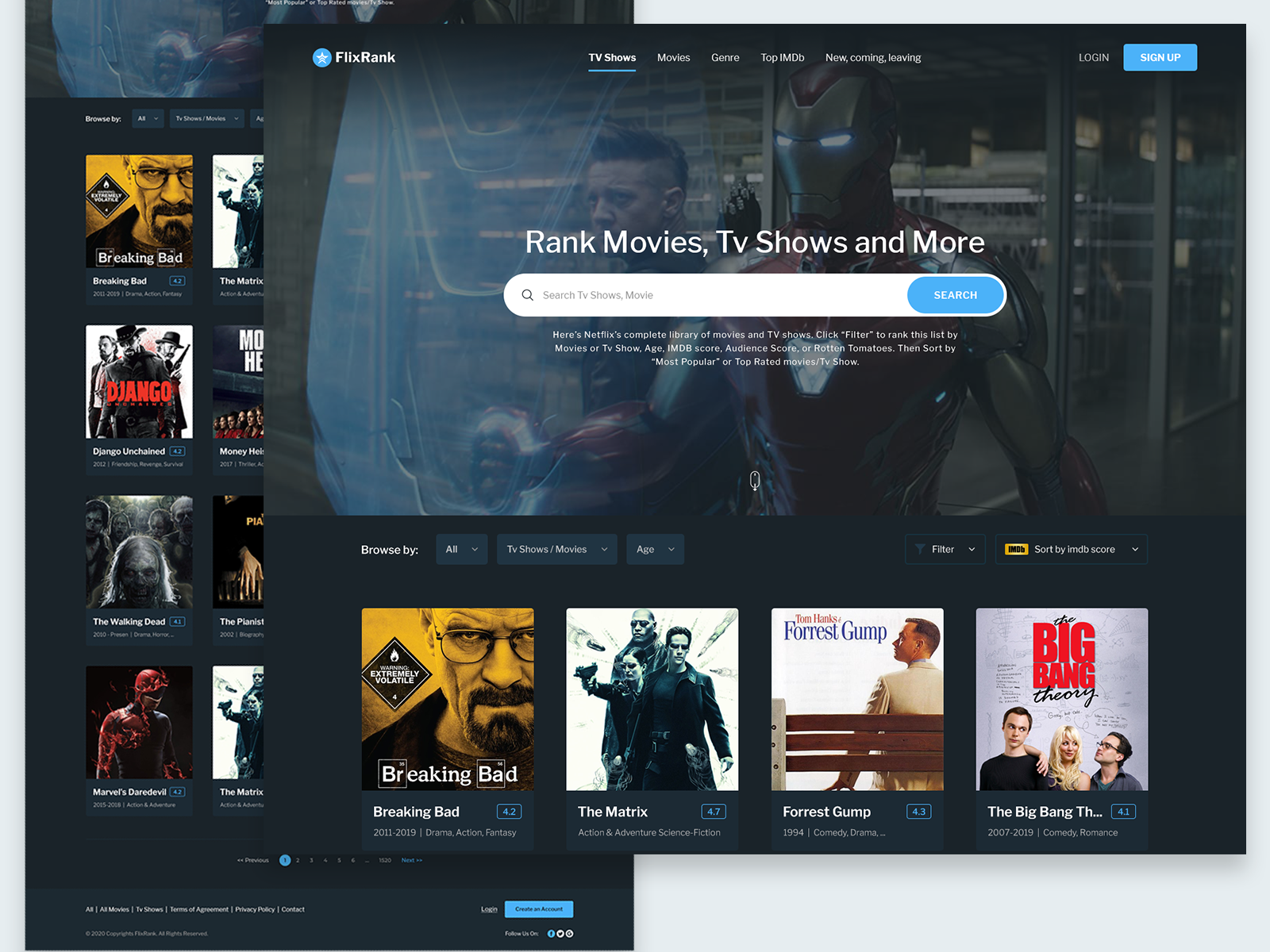Click the LOGIN link in header
The image size is (1270, 952).
[x=1093, y=58]
